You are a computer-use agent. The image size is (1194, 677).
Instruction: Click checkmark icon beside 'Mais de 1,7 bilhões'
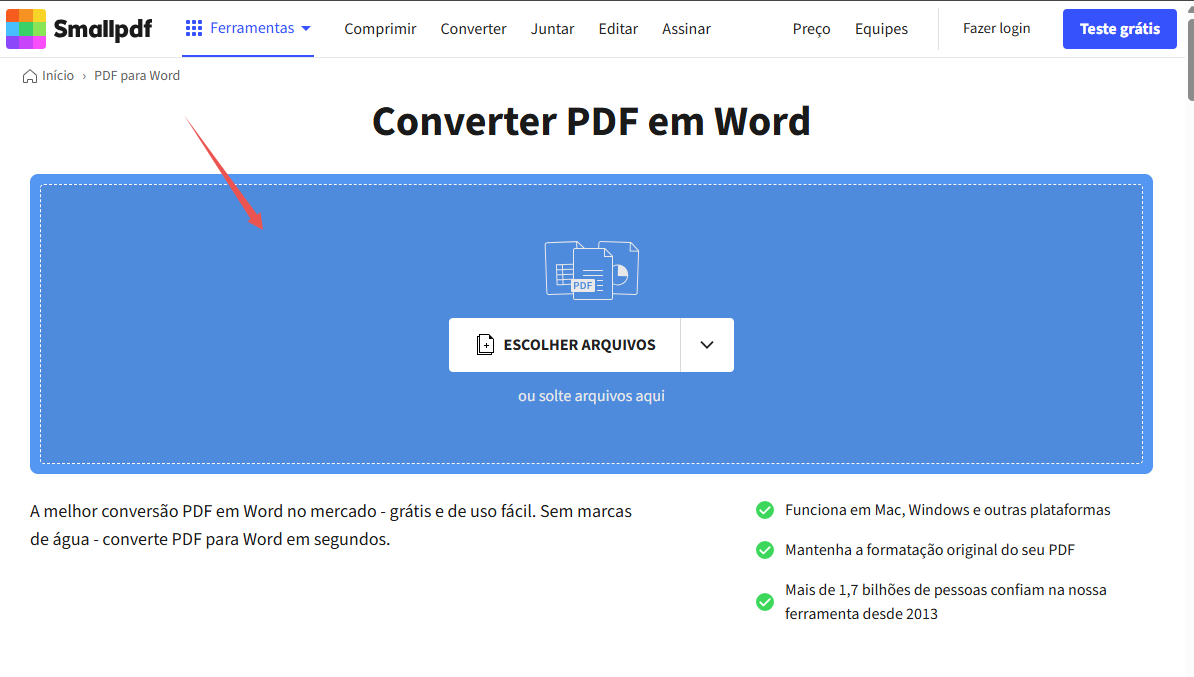pyautogui.click(x=765, y=602)
